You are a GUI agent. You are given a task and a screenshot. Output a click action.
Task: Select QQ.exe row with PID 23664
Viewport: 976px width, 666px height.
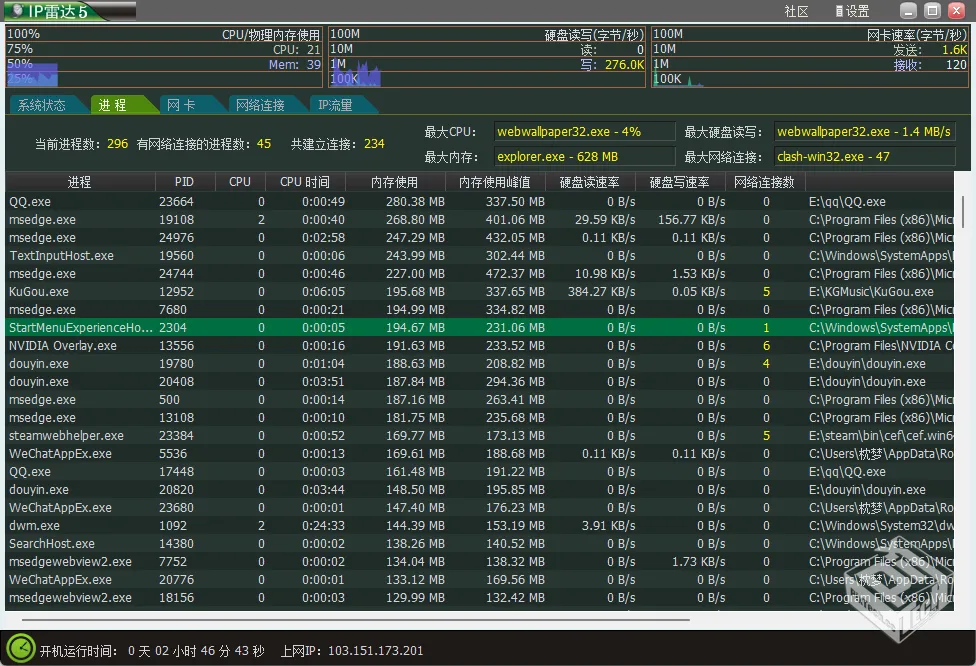[479, 202]
